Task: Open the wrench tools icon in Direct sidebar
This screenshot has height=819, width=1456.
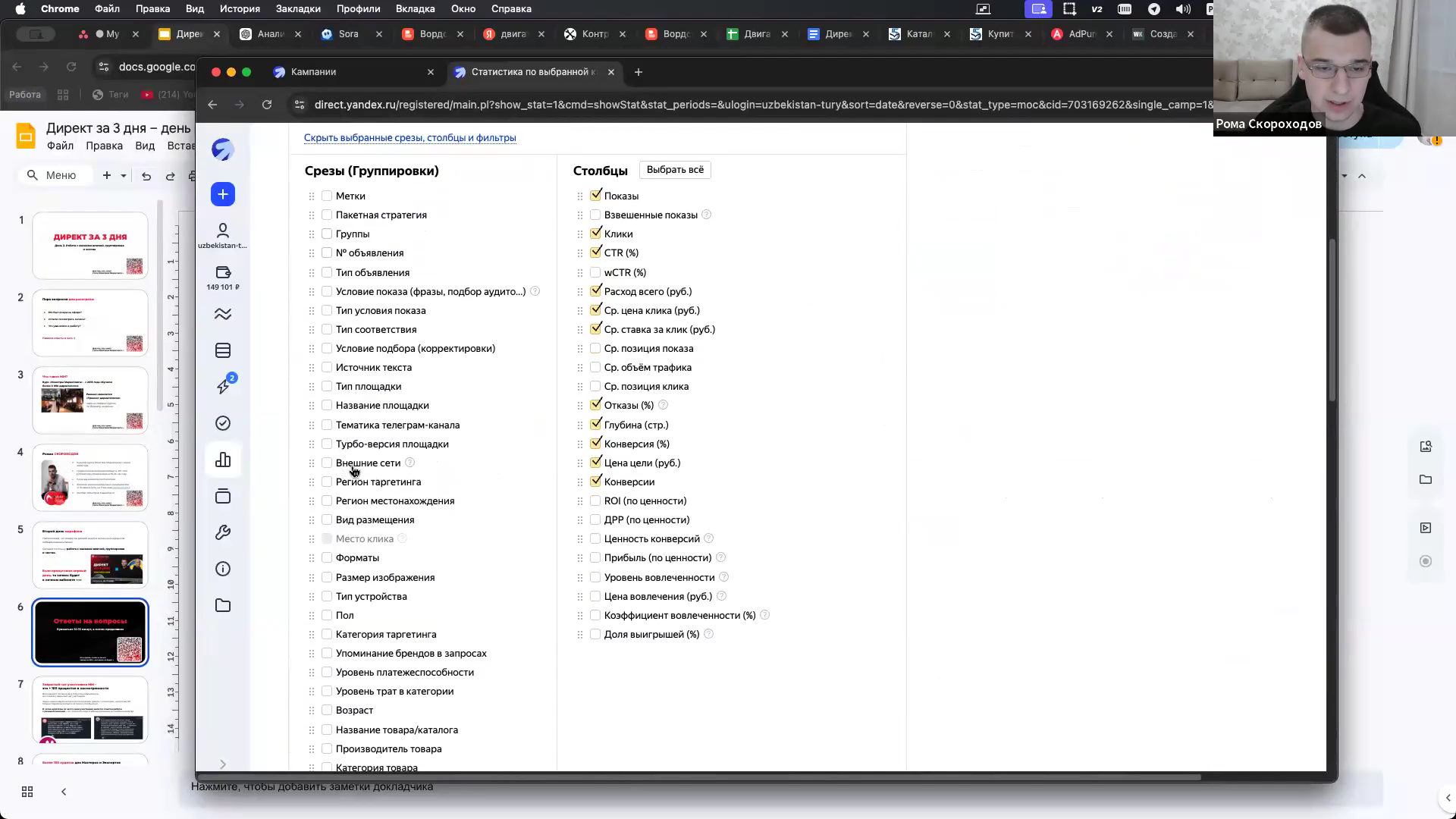Action: [x=223, y=532]
